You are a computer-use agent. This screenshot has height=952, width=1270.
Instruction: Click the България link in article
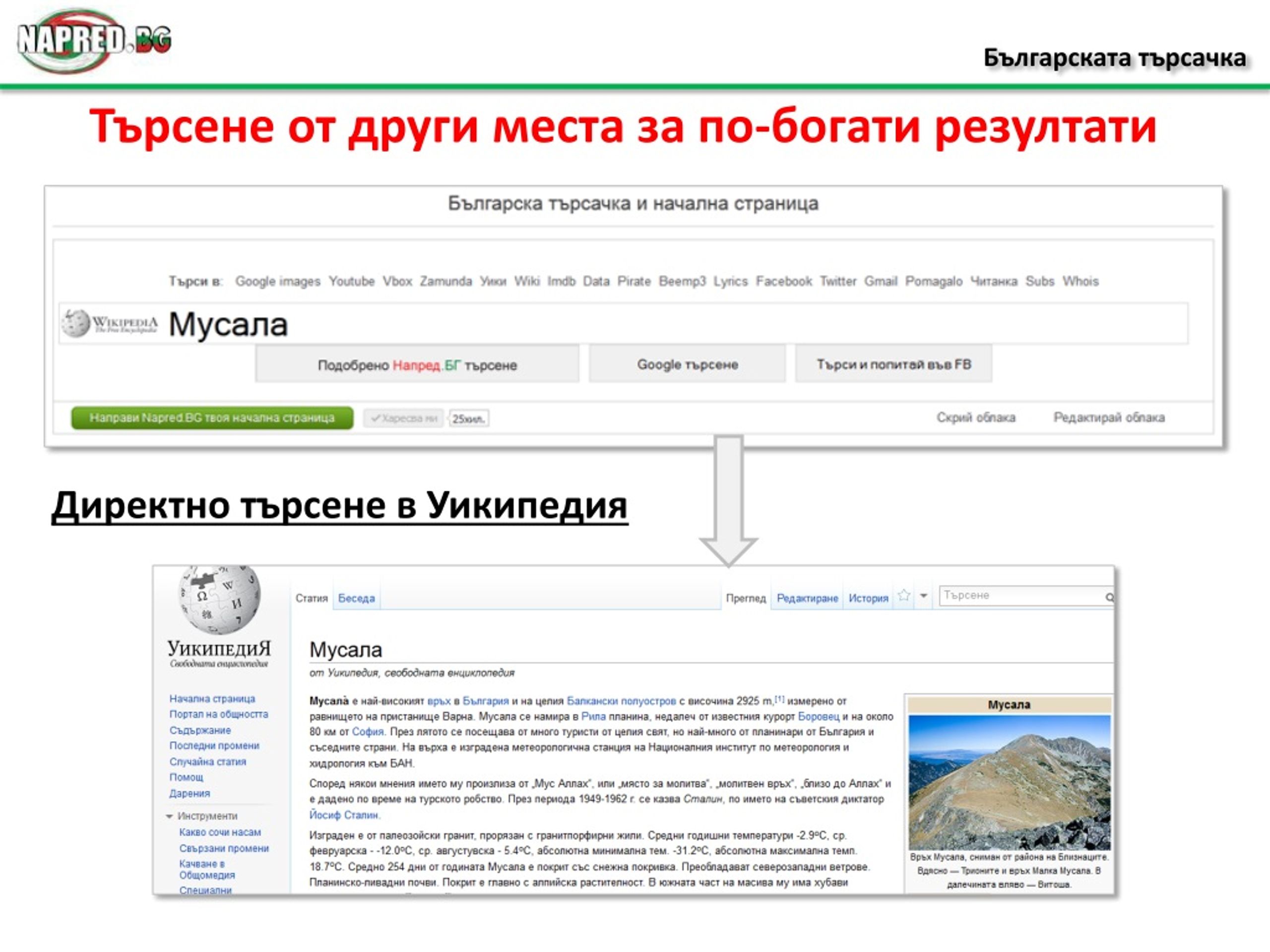486,701
